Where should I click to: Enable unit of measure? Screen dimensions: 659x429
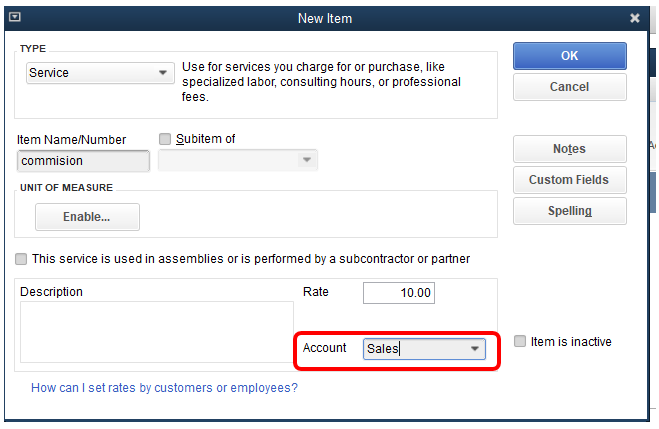(x=87, y=217)
